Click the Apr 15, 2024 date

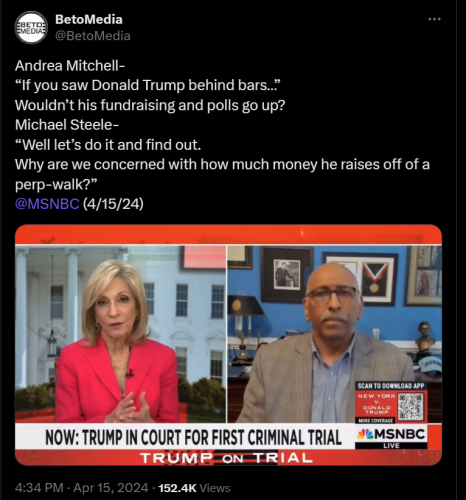(111, 488)
